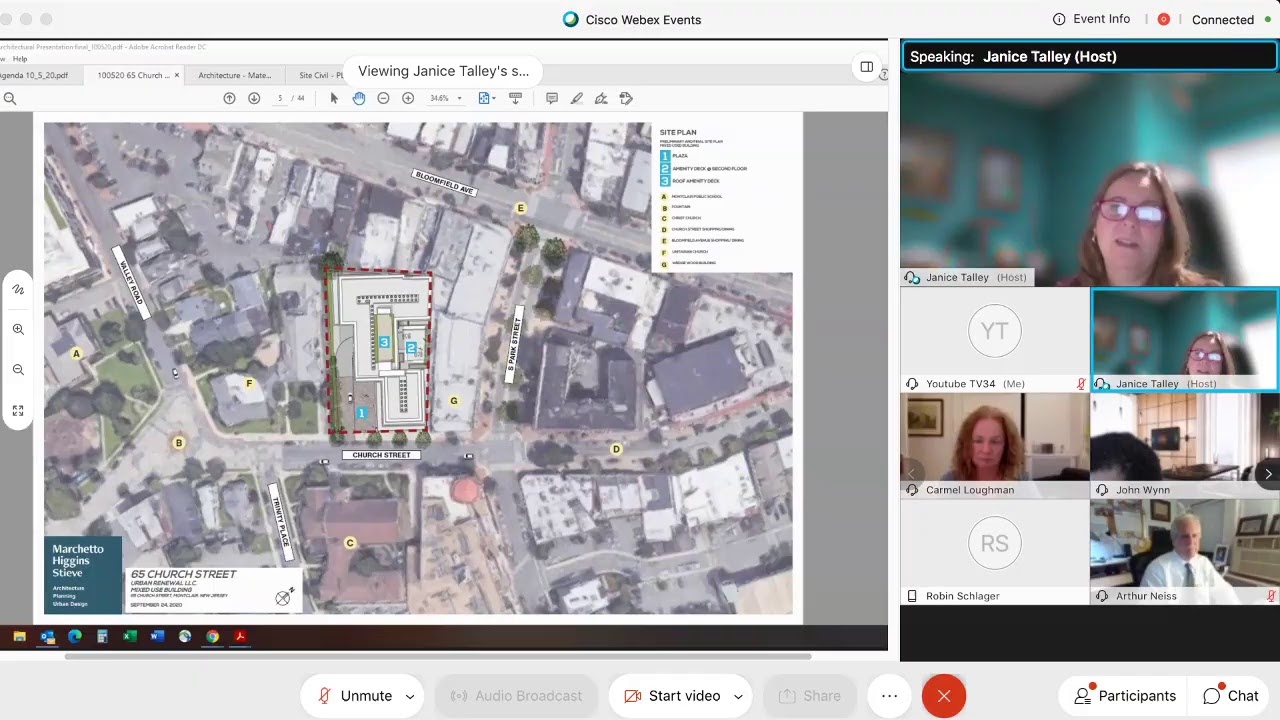Select the highlighter pen tool
This screenshot has height=720, width=1280.
(x=576, y=98)
